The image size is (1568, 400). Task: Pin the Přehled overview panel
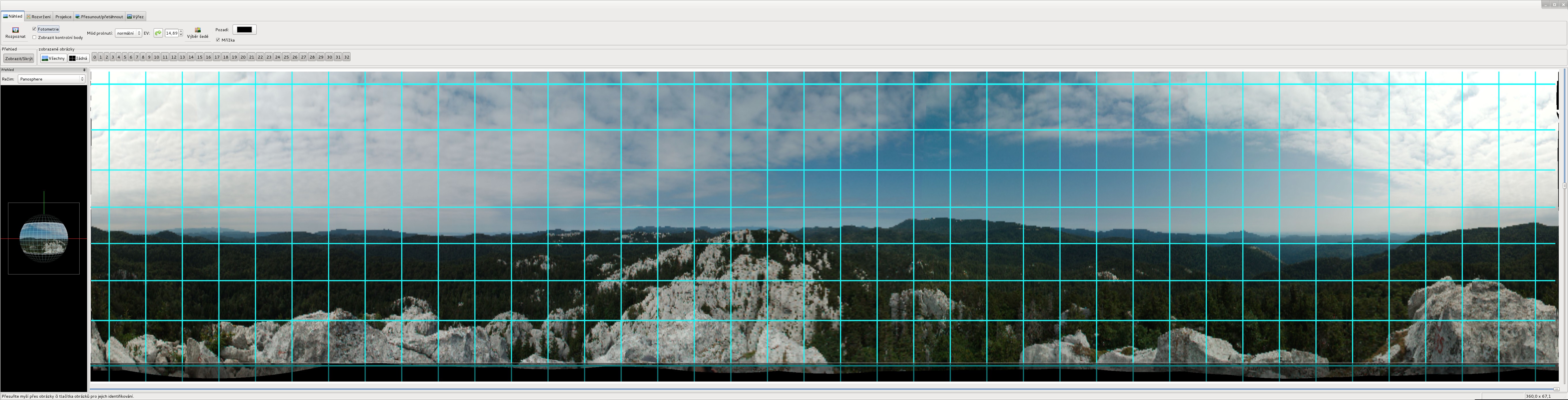[84, 70]
